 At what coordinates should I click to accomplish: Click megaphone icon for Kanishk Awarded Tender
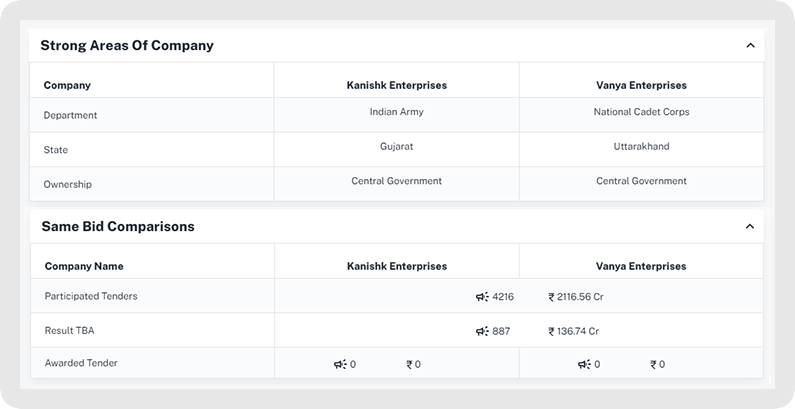click(339, 365)
